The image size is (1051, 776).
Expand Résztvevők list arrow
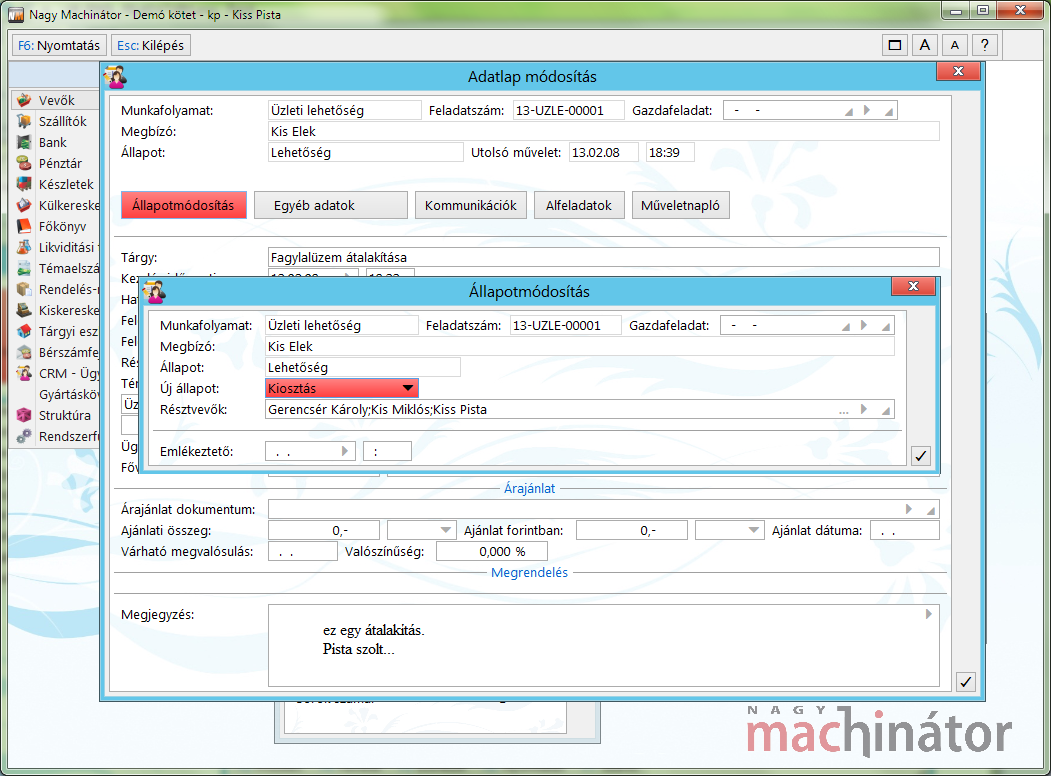point(864,409)
